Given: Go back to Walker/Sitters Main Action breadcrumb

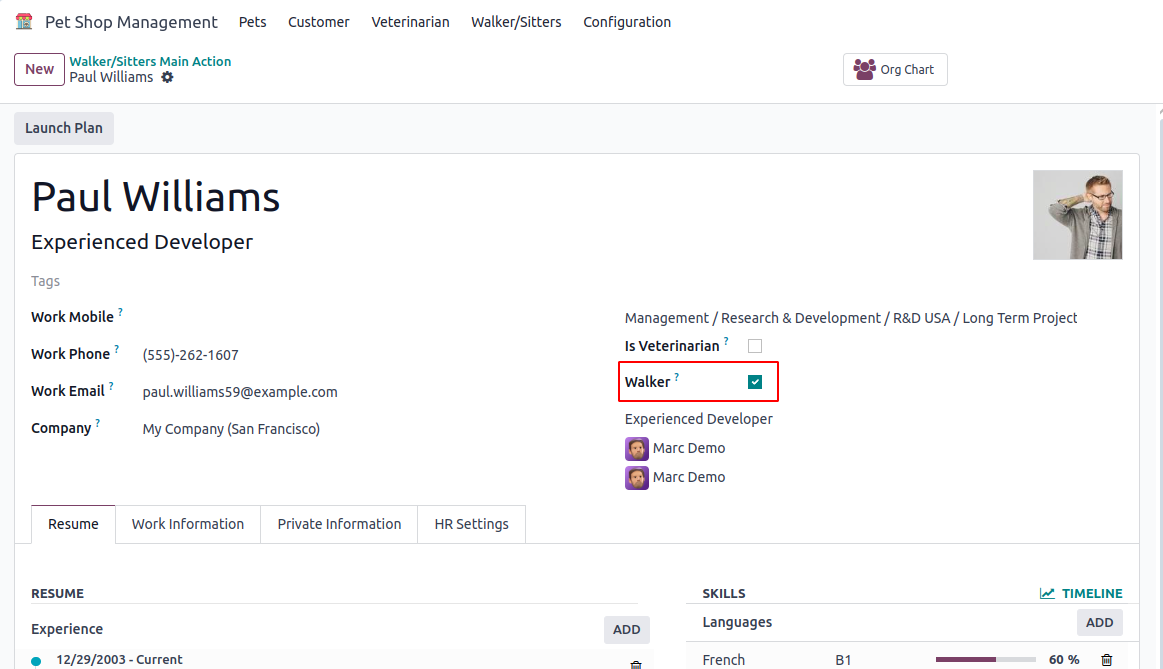Looking at the screenshot, I should (151, 62).
